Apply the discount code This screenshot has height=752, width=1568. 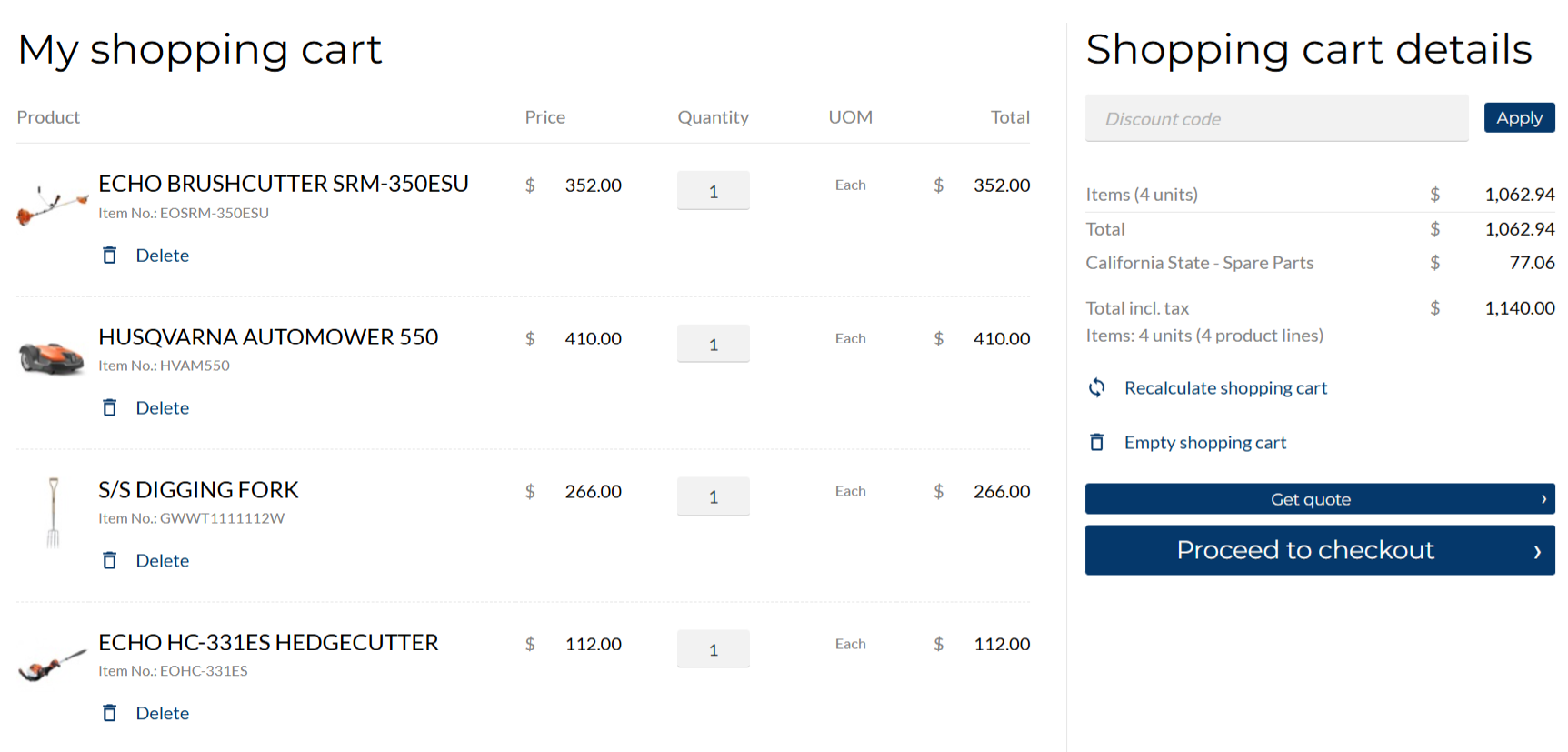pos(1519,117)
